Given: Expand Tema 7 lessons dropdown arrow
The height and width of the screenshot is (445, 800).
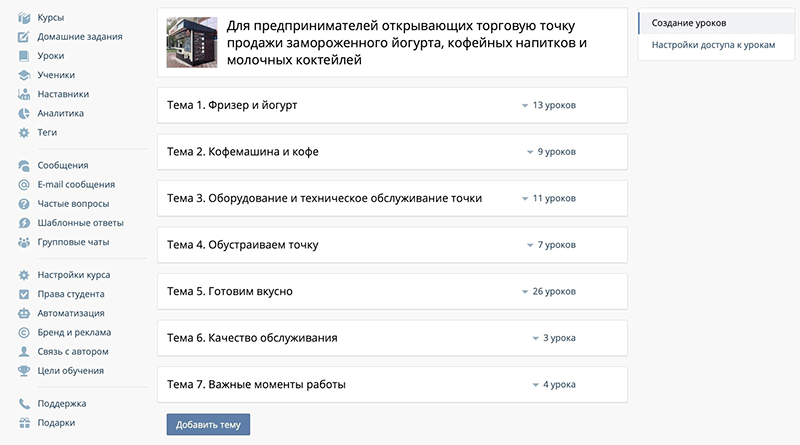Looking at the screenshot, I should (535, 385).
